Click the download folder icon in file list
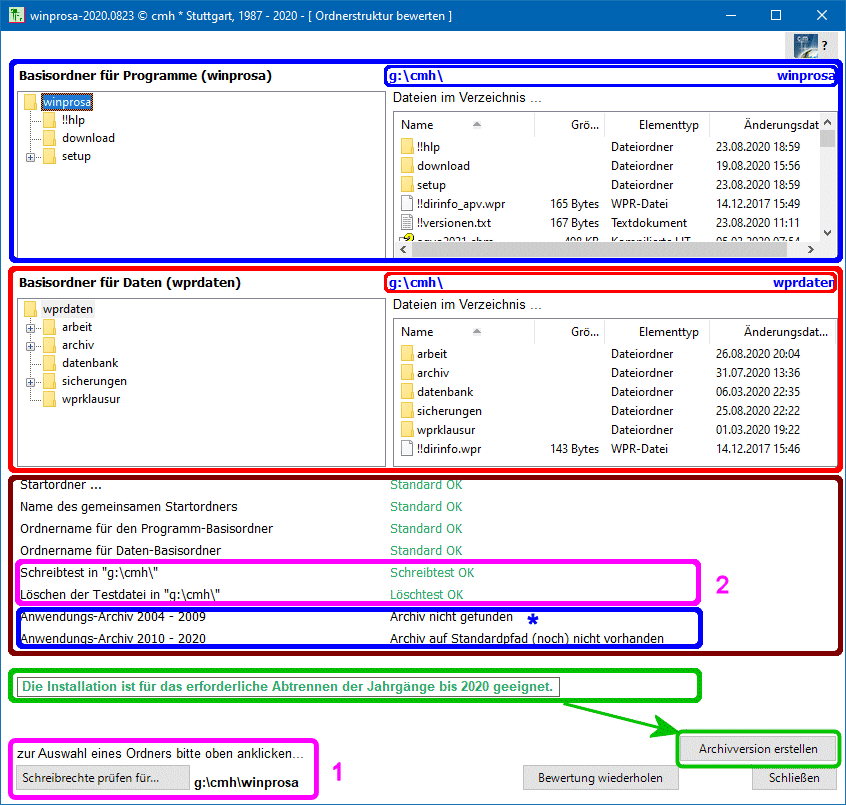 (407, 166)
